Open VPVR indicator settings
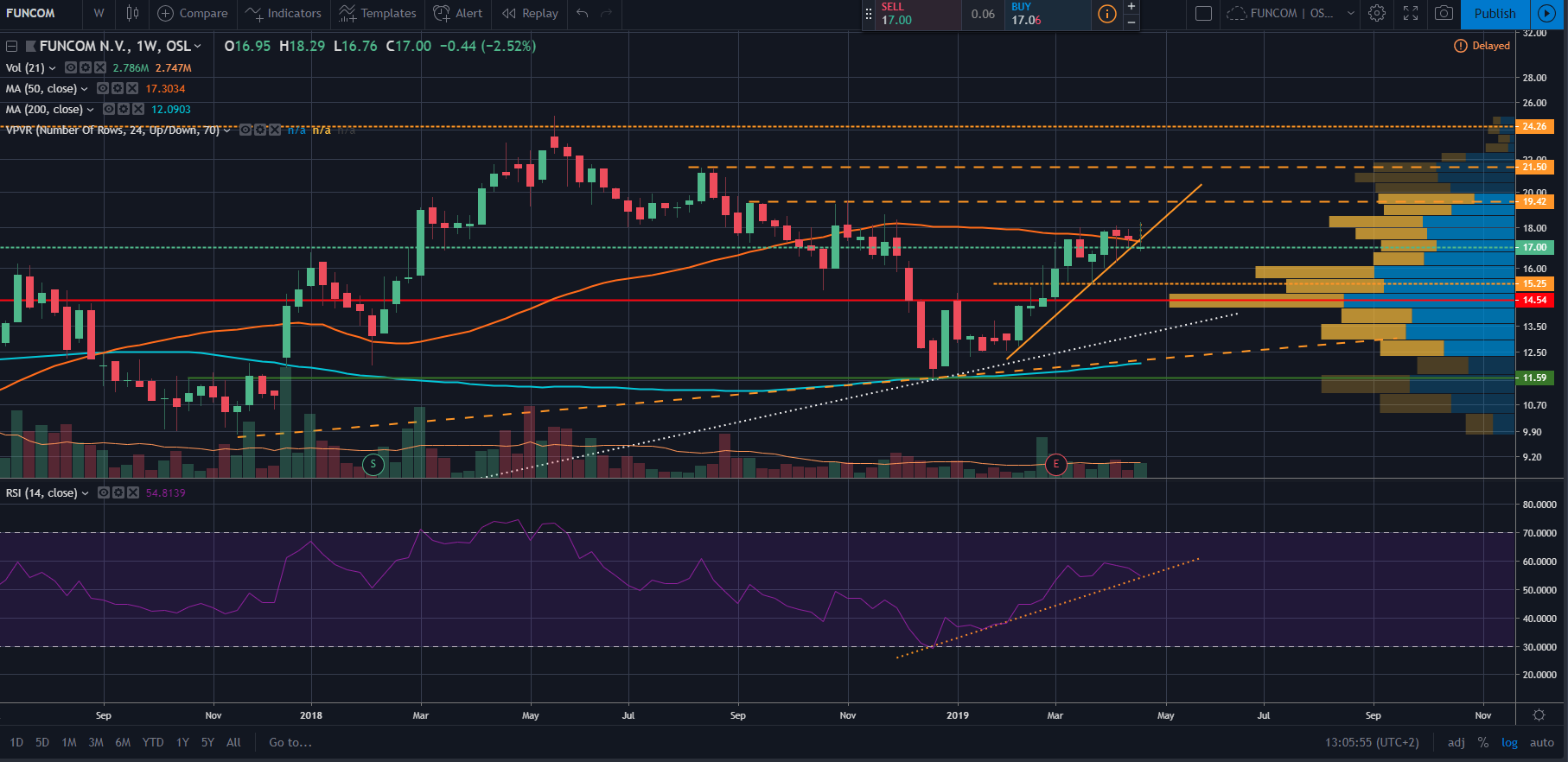 click(x=260, y=130)
